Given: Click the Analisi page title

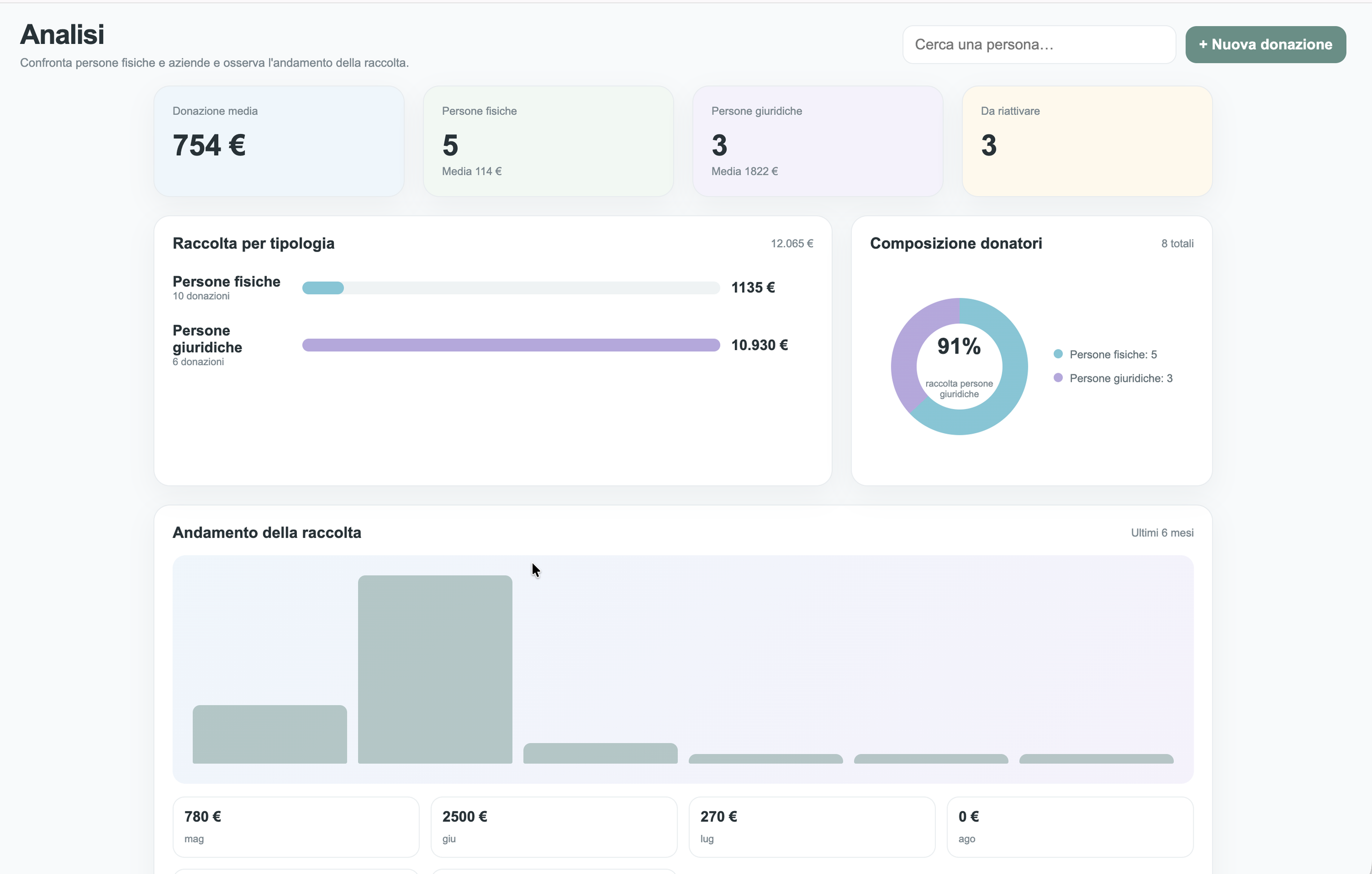Looking at the screenshot, I should (x=62, y=34).
